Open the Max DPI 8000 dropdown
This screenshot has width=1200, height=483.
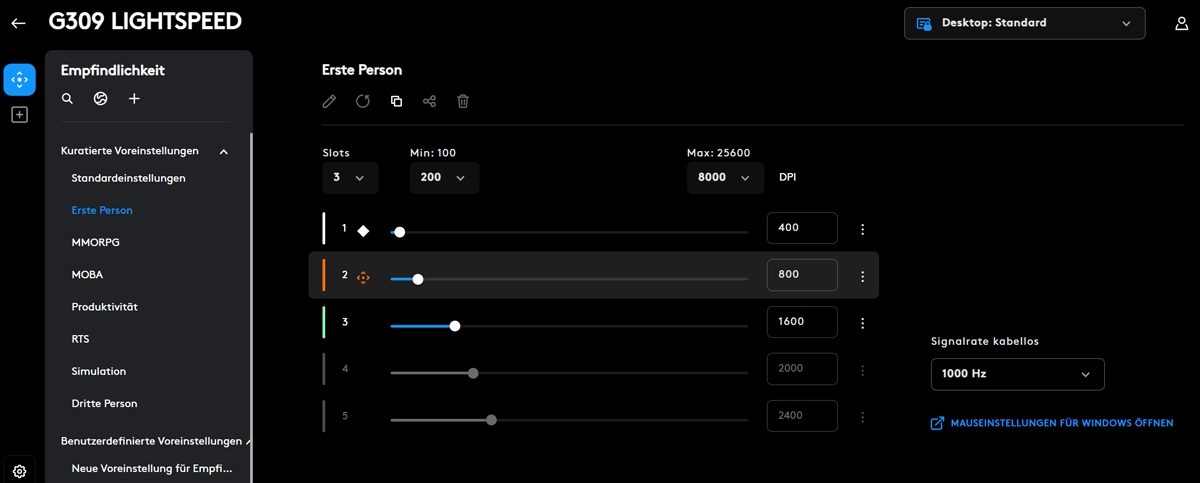pyautogui.click(x=724, y=177)
